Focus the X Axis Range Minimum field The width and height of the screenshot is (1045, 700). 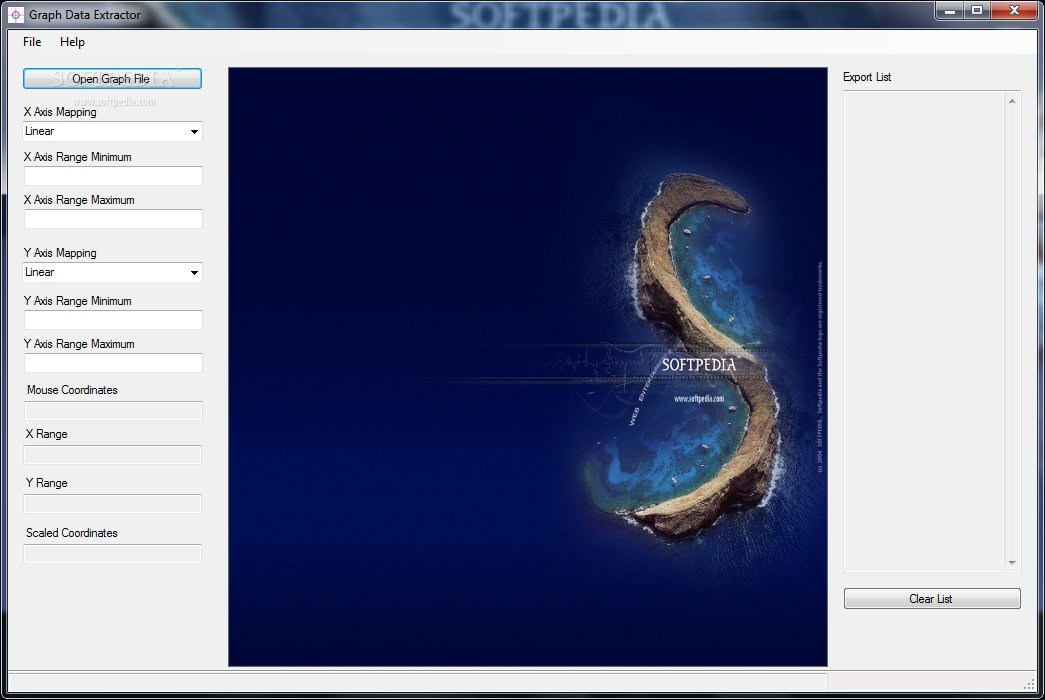point(113,176)
